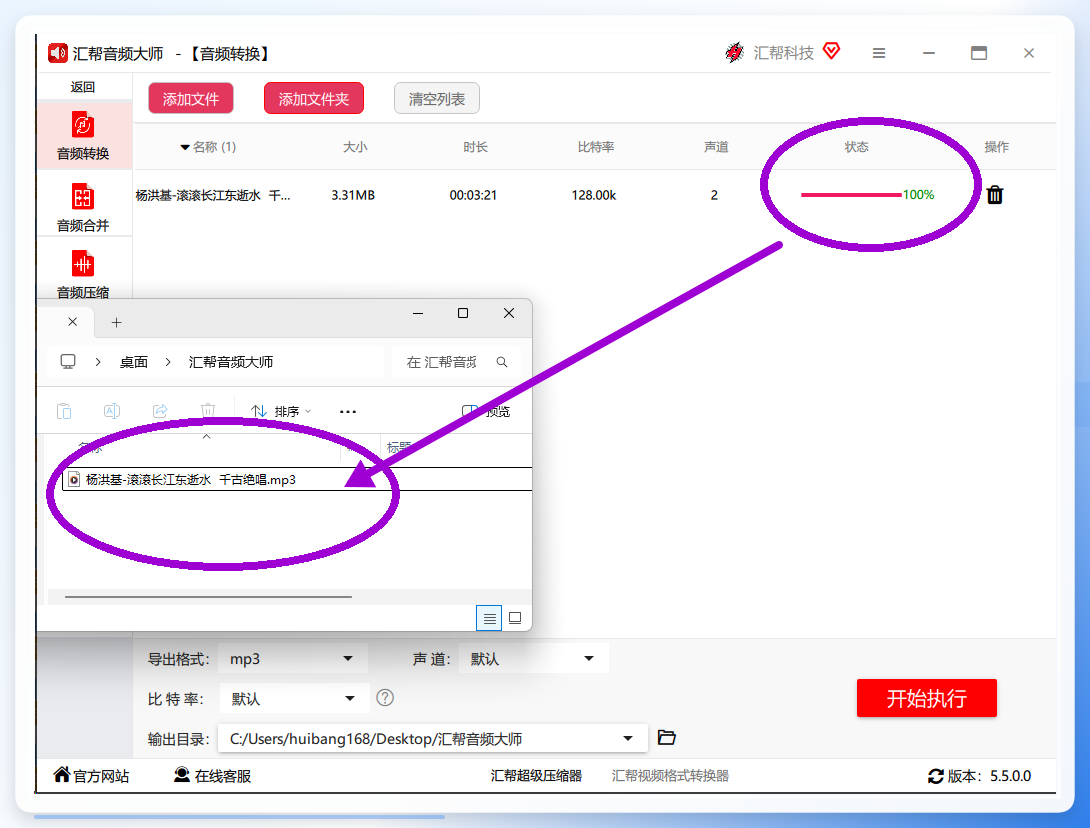Click the Explorer share icon
The height and width of the screenshot is (828, 1090).
click(160, 411)
